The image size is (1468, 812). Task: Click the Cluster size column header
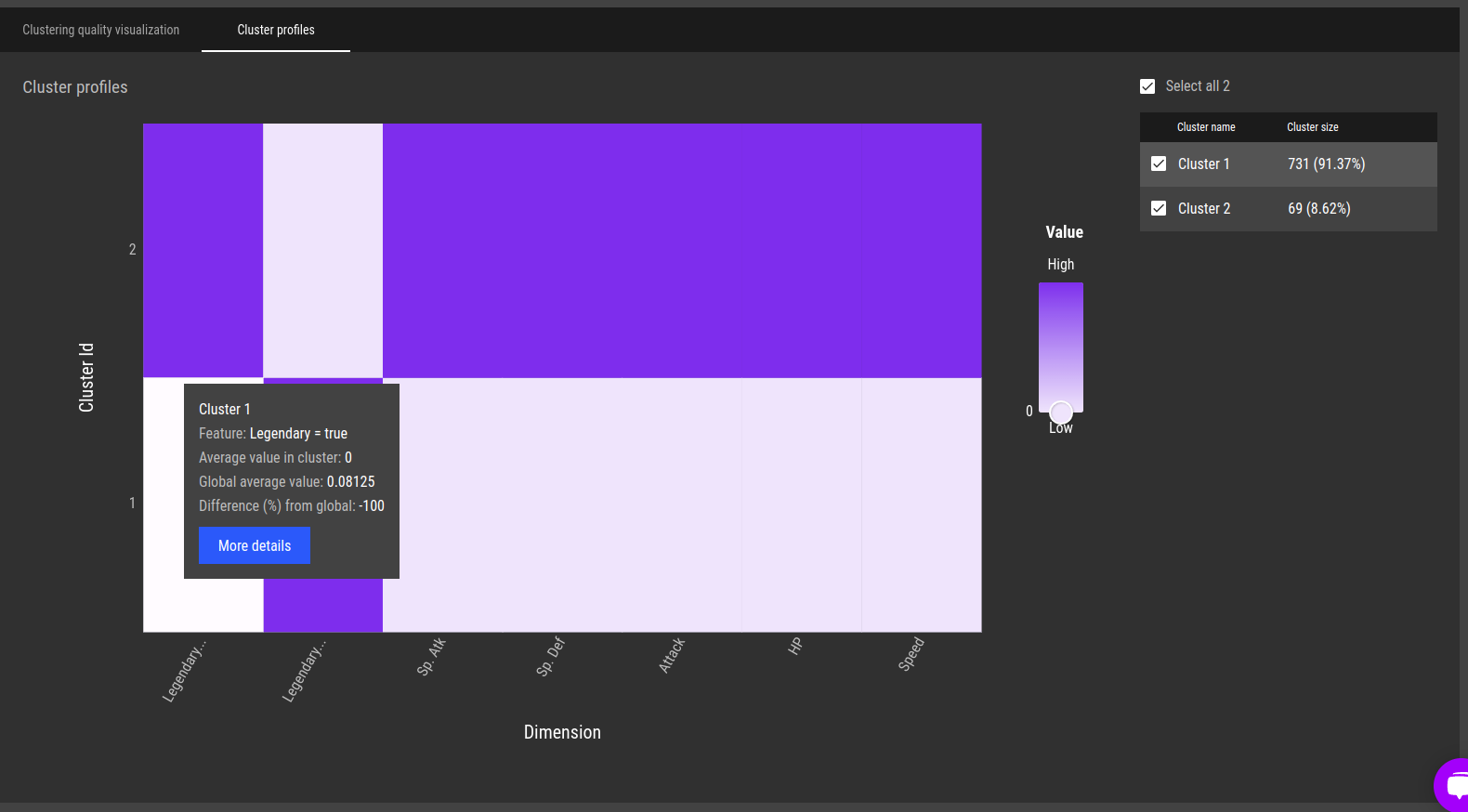click(1313, 127)
